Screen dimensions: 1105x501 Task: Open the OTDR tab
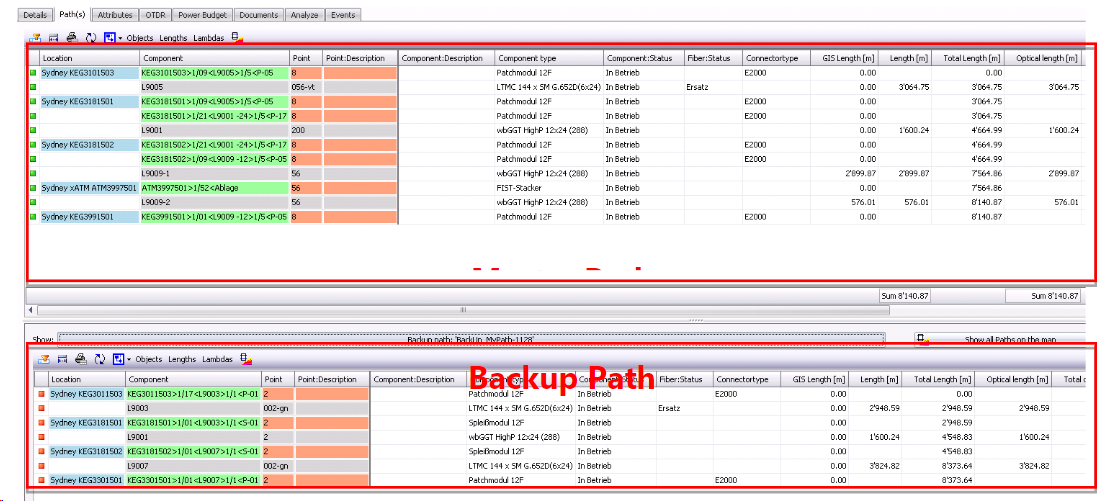(153, 14)
